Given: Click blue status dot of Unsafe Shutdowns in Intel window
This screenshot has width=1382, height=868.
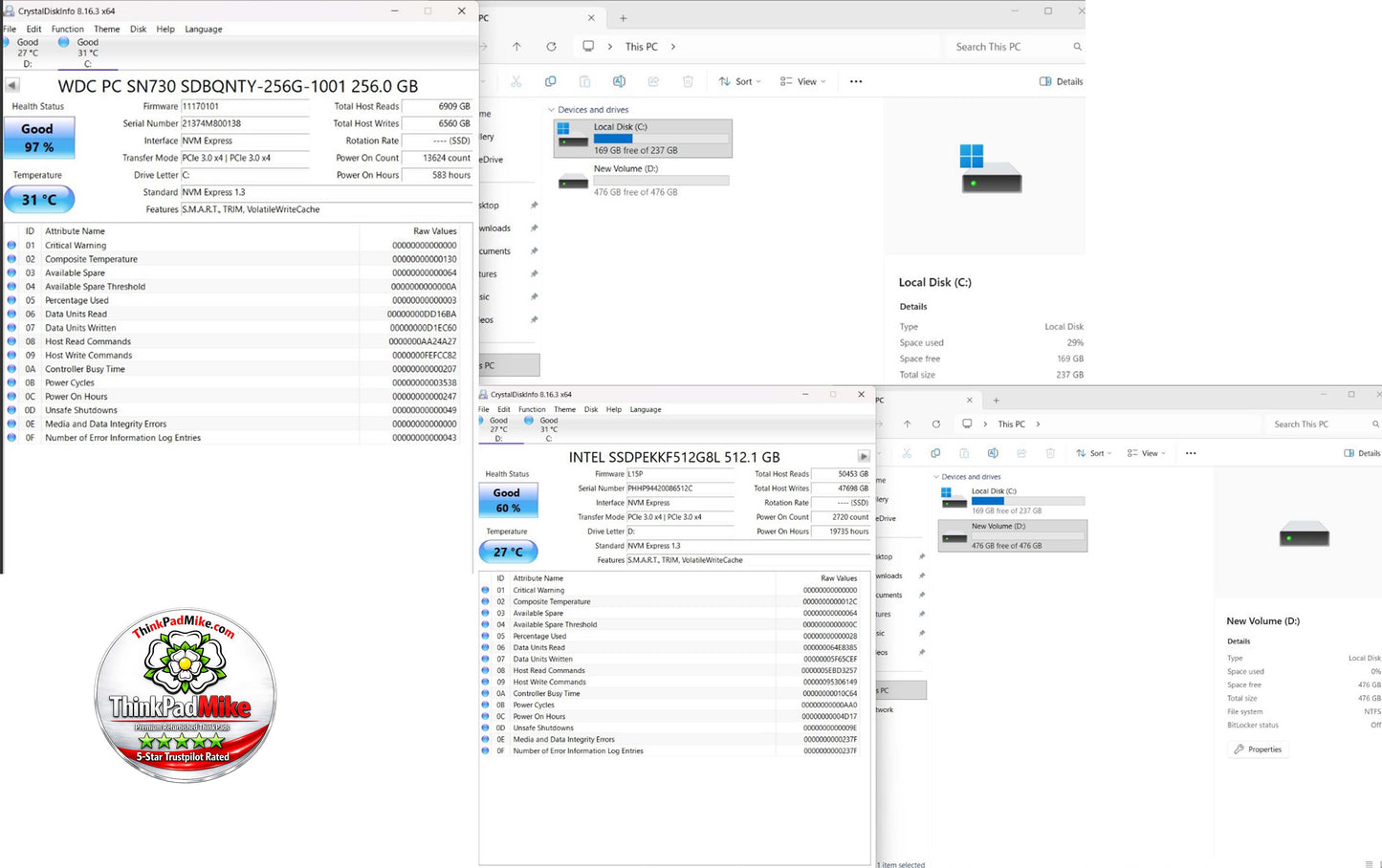Looking at the screenshot, I should [x=485, y=727].
